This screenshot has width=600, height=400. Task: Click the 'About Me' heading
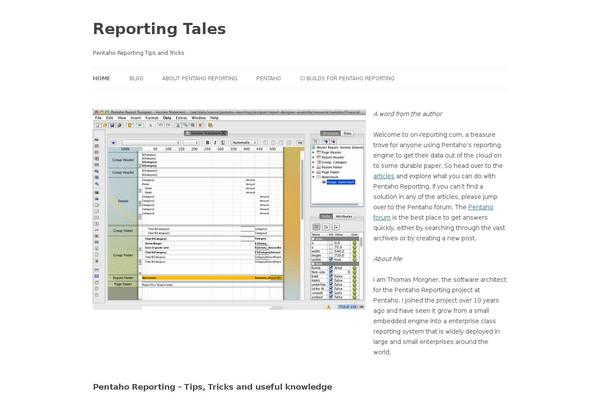click(x=388, y=259)
